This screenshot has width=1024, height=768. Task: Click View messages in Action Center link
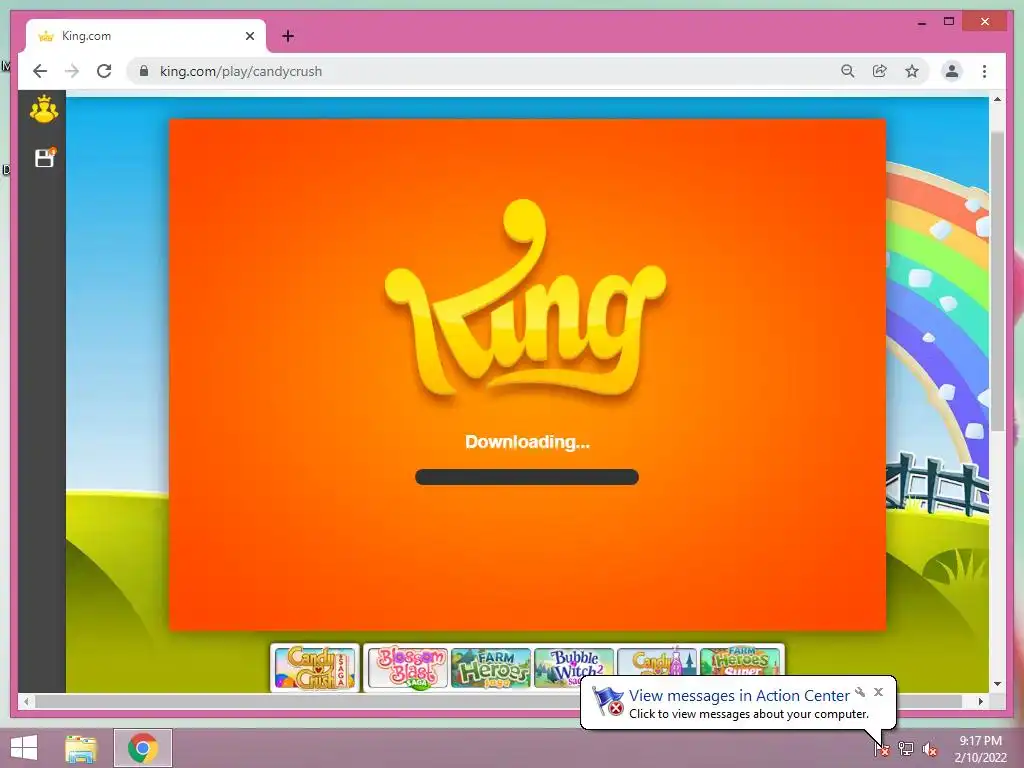739,696
